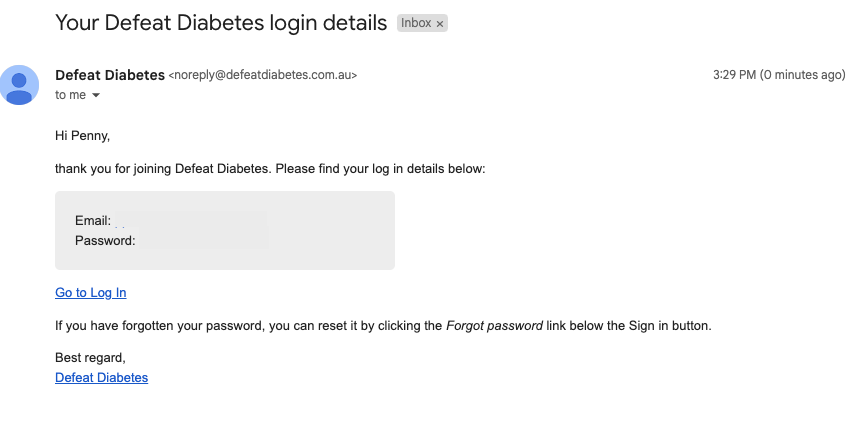Click the "Email:" label in the details box

(x=93, y=220)
